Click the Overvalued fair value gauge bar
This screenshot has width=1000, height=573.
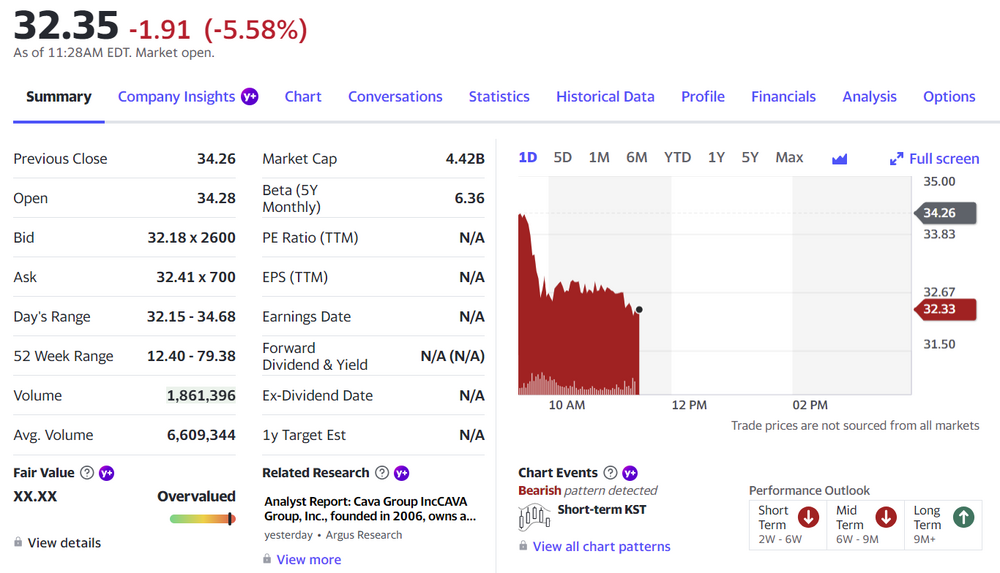coord(202,519)
